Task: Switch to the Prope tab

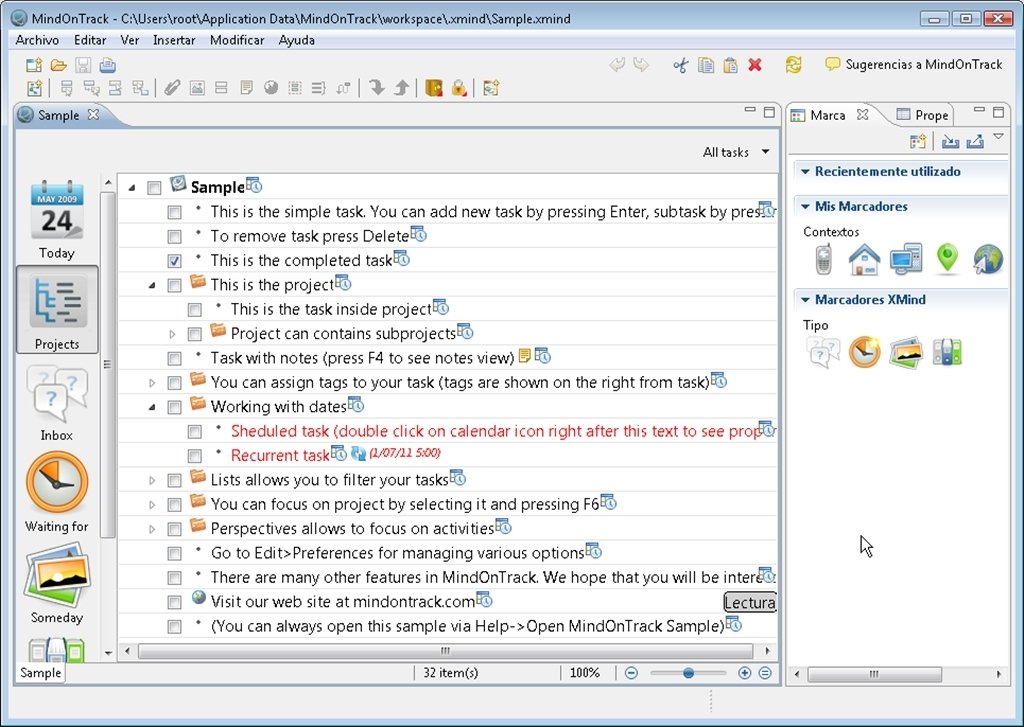Action: point(923,115)
